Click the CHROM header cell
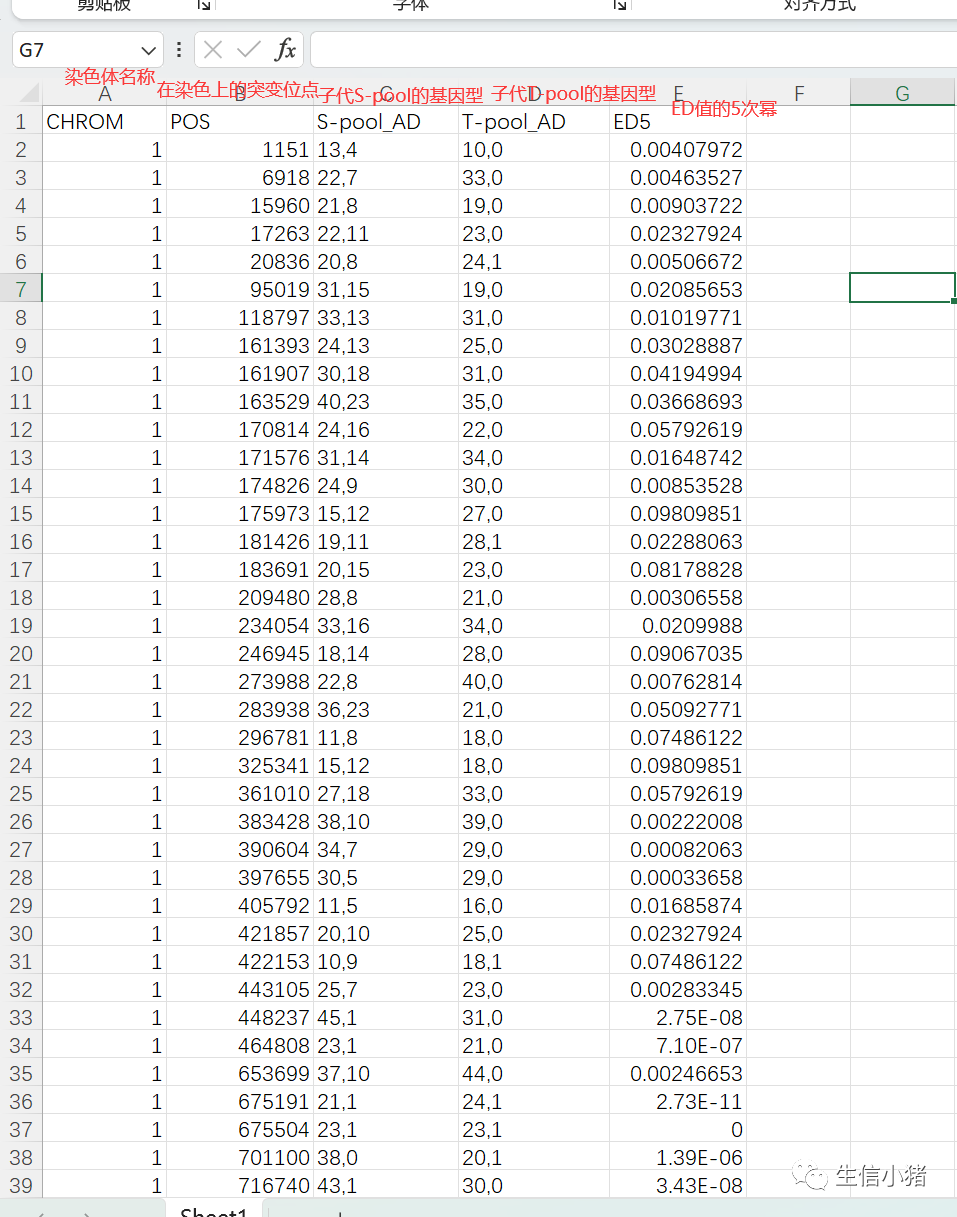 104,122
